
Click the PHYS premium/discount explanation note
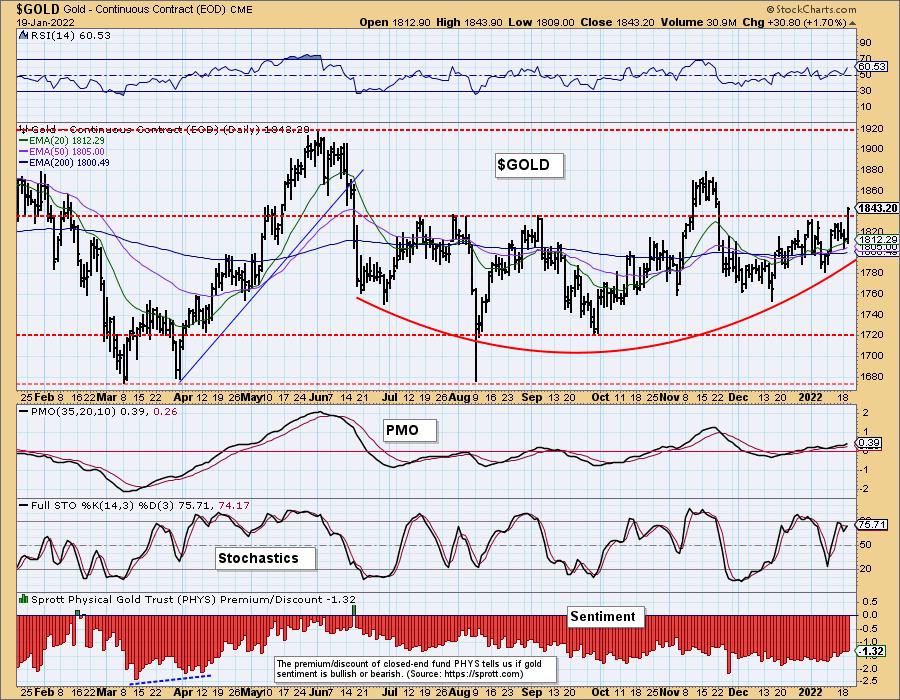[x=416, y=669]
